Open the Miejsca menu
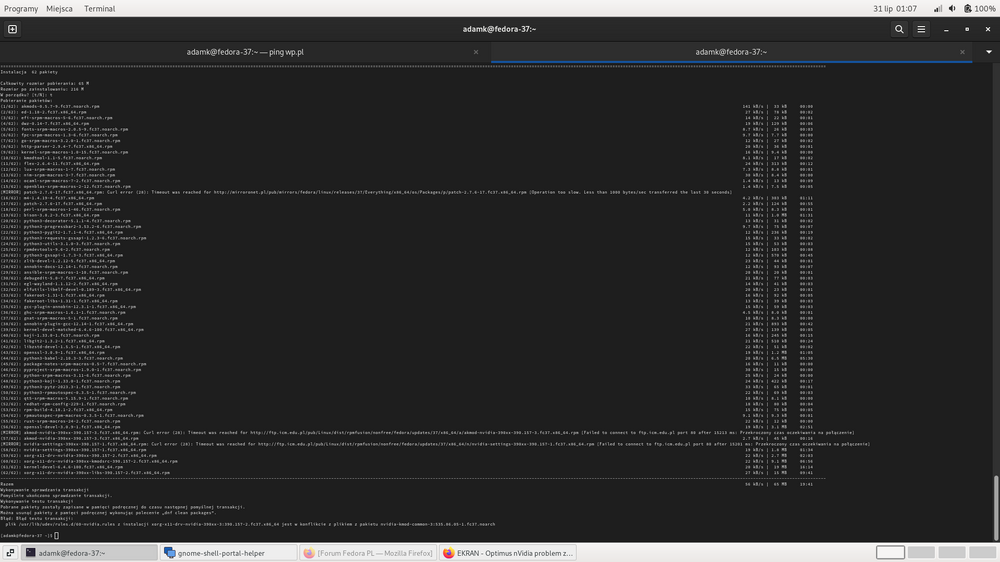Viewport: 1000px width, 562px height. 59,8
